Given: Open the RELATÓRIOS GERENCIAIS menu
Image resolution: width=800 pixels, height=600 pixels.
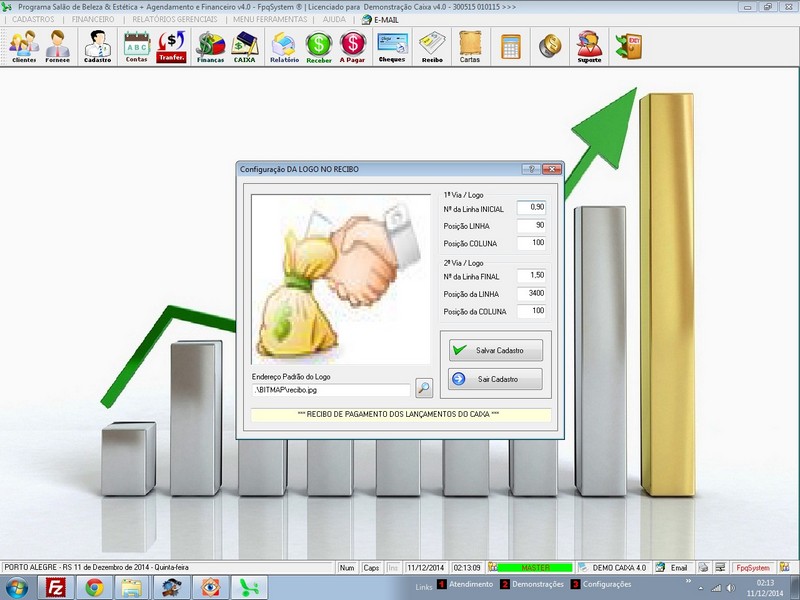Looking at the screenshot, I should [x=174, y=19].
